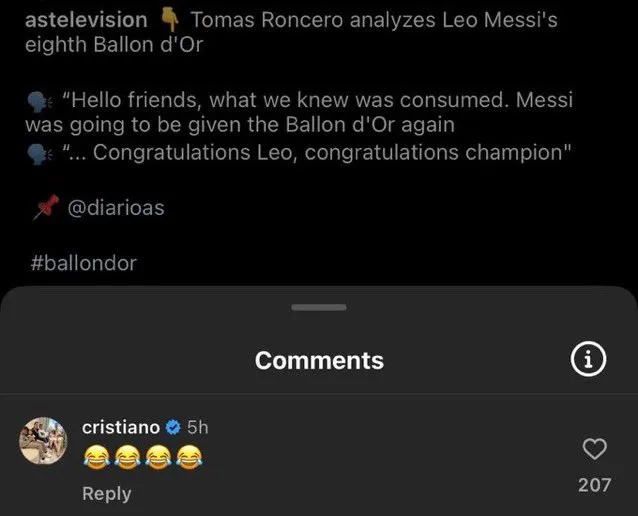Click the Comments header title
The image size is (638, 516).
pos(319,361)
